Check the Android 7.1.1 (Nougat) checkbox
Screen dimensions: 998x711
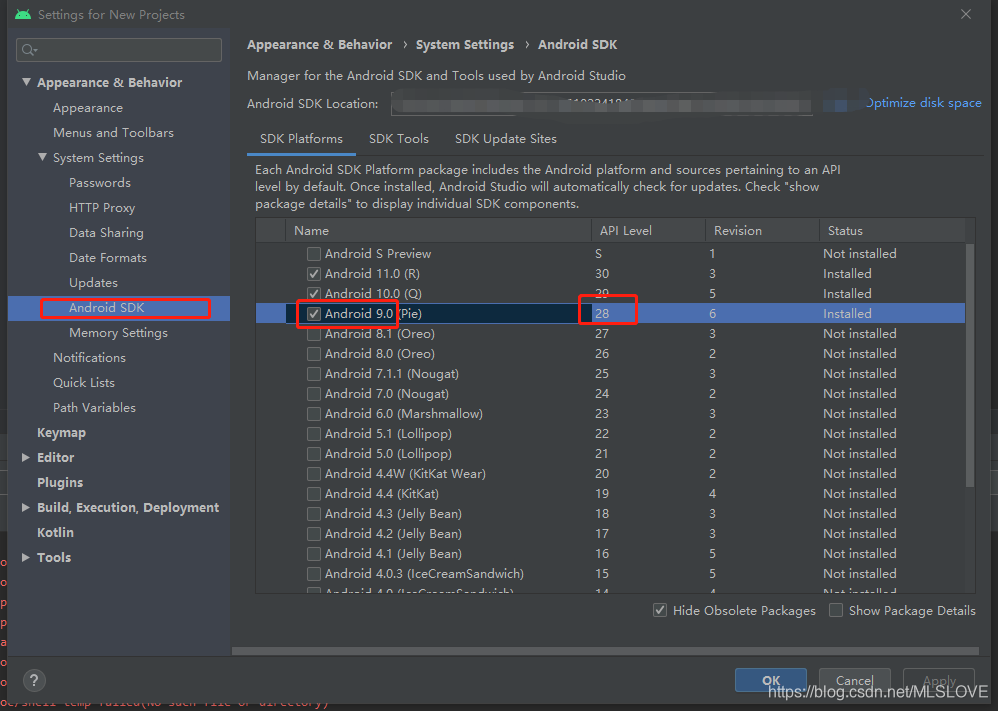[x=314, y=374]
